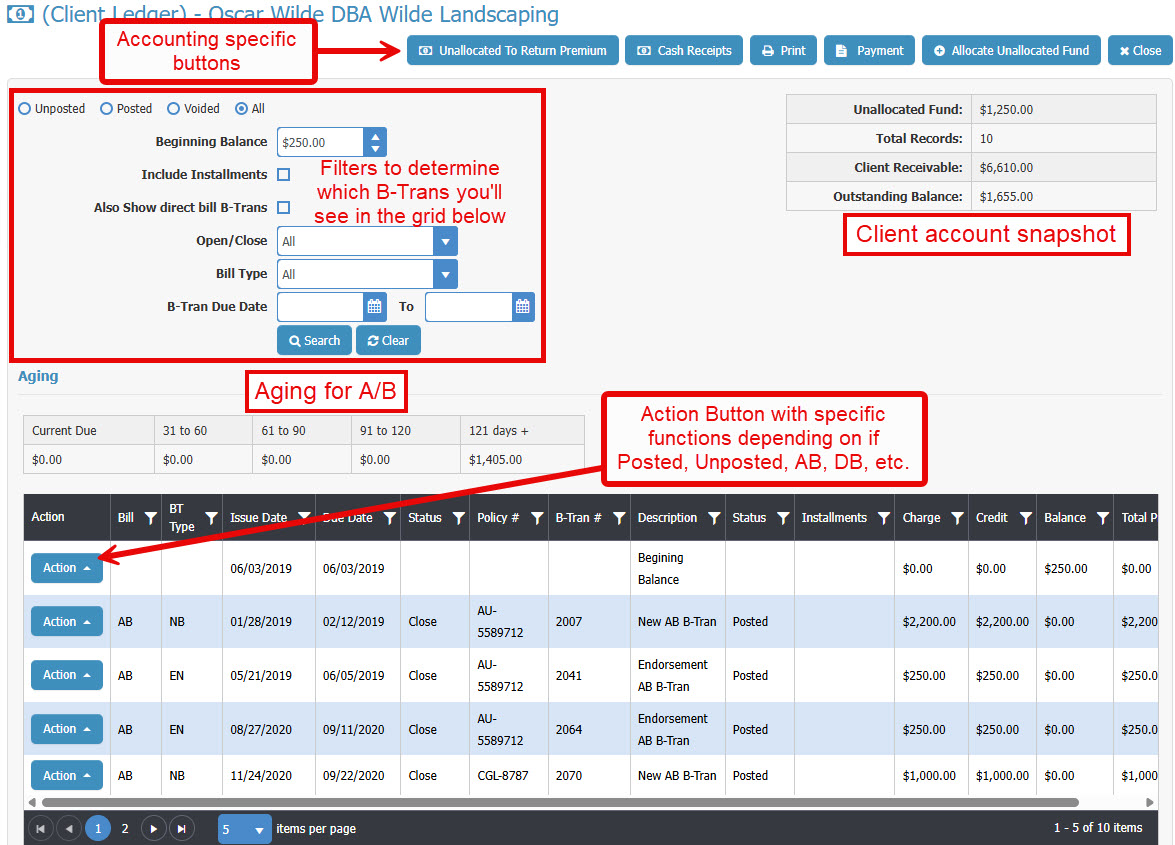Click the Cash Receipts button

[x=684, y=51]
